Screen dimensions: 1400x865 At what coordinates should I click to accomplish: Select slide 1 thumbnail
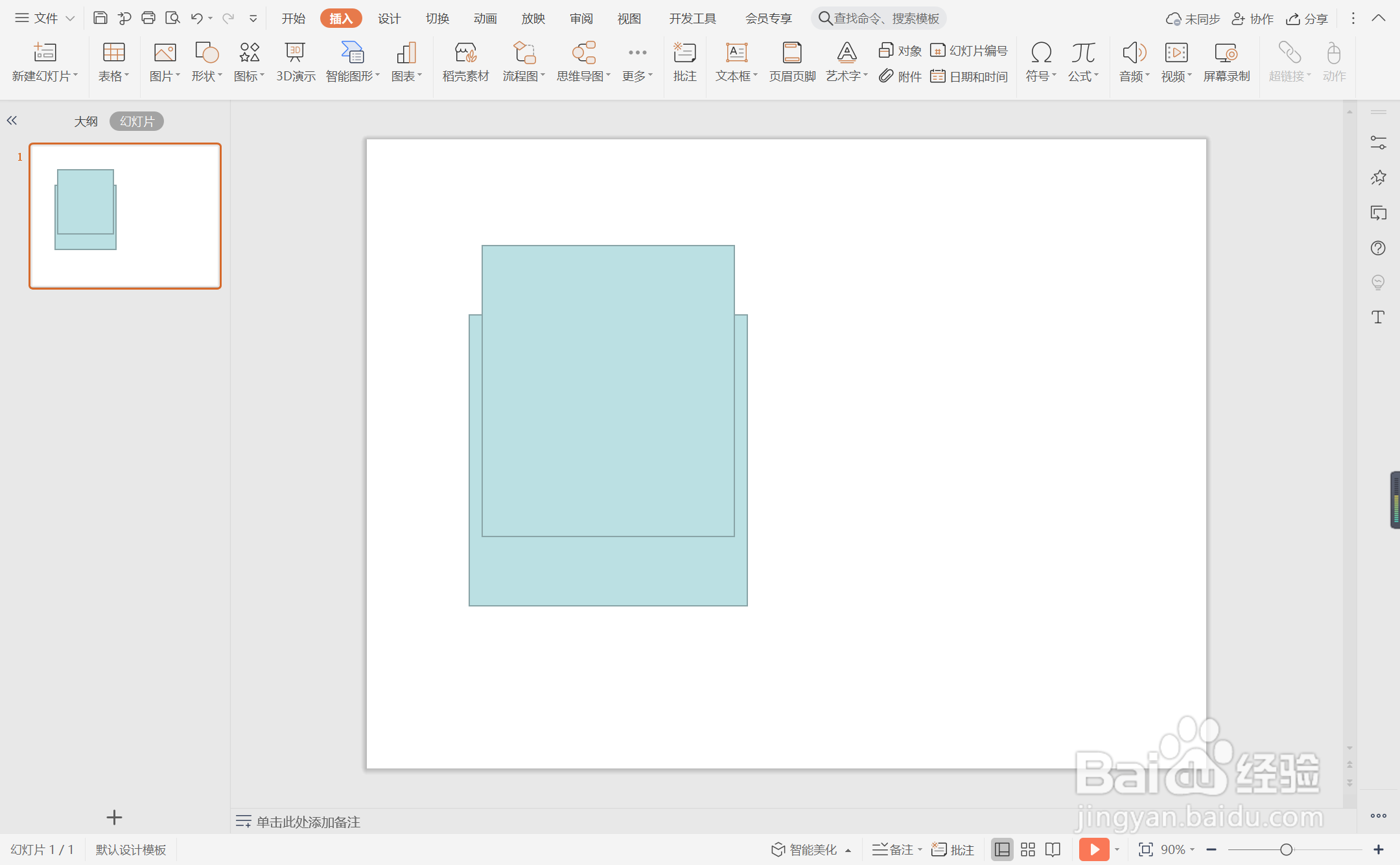[125, 216]
